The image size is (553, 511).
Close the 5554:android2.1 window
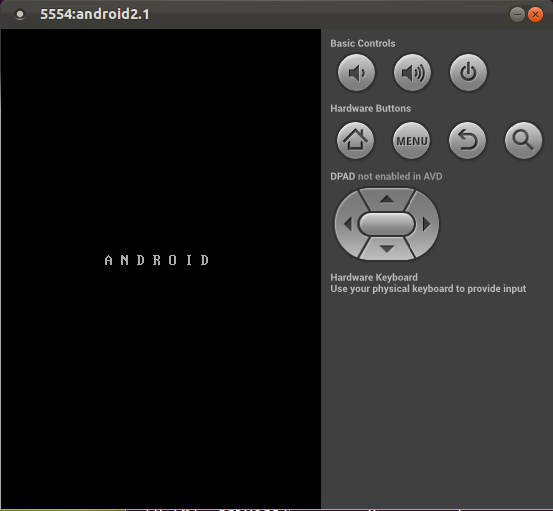coord(535,14)
